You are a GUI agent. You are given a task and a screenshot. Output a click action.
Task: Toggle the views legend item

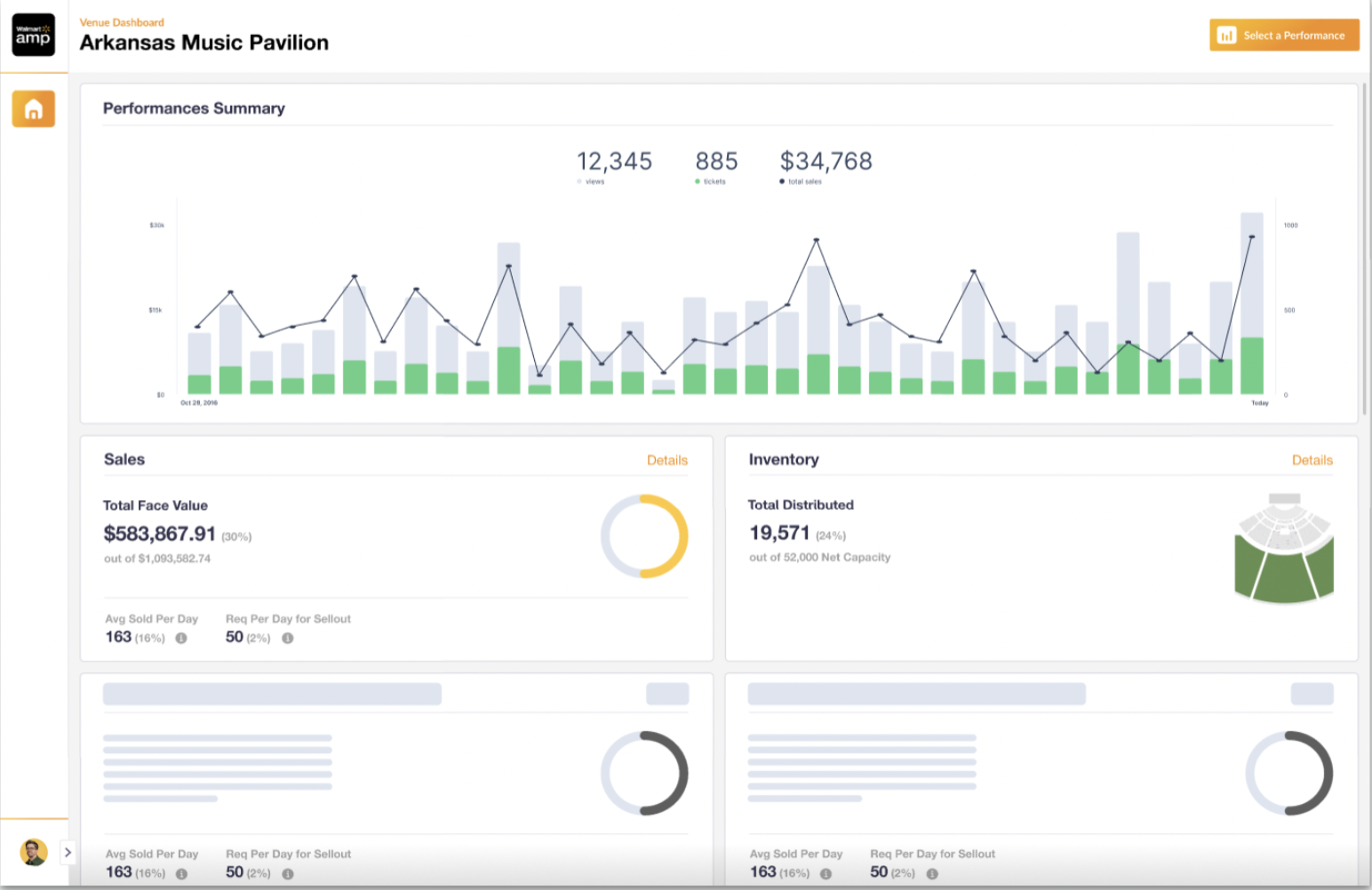click(x=591, y=181)
